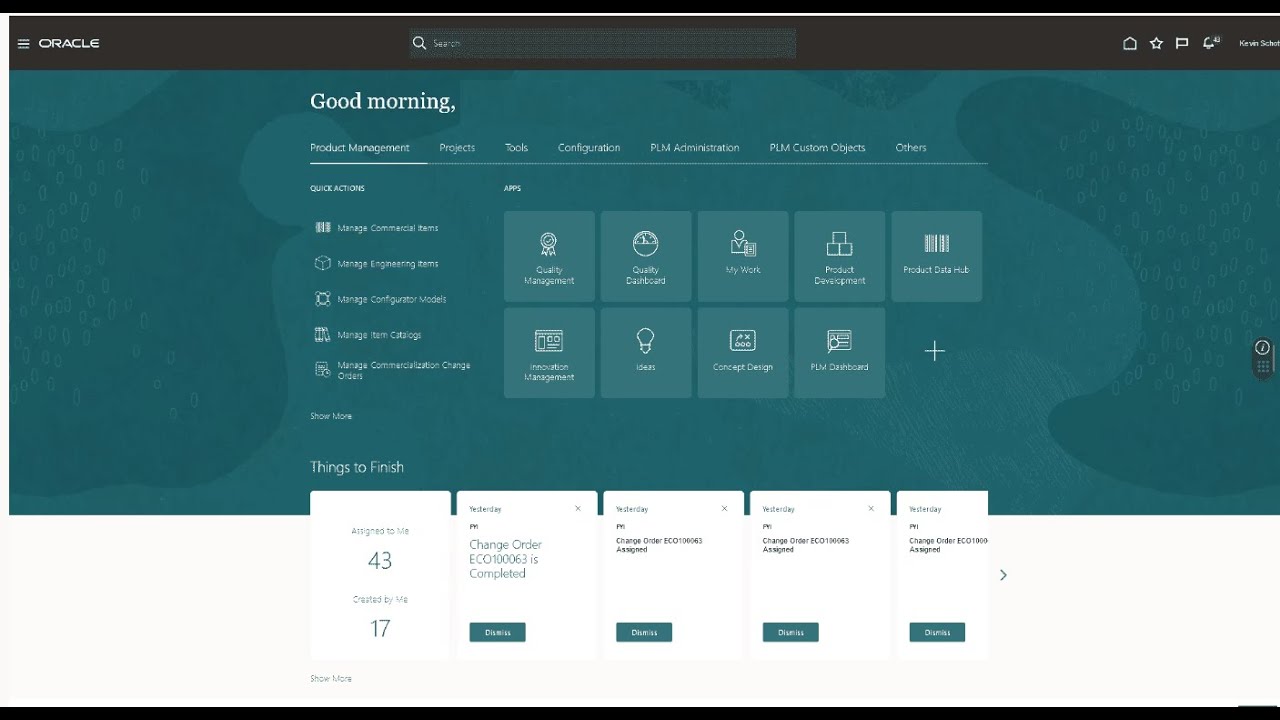Launch the Quality Management app
The width and height of the screenshot is (1280, 720).
(549, 256)
